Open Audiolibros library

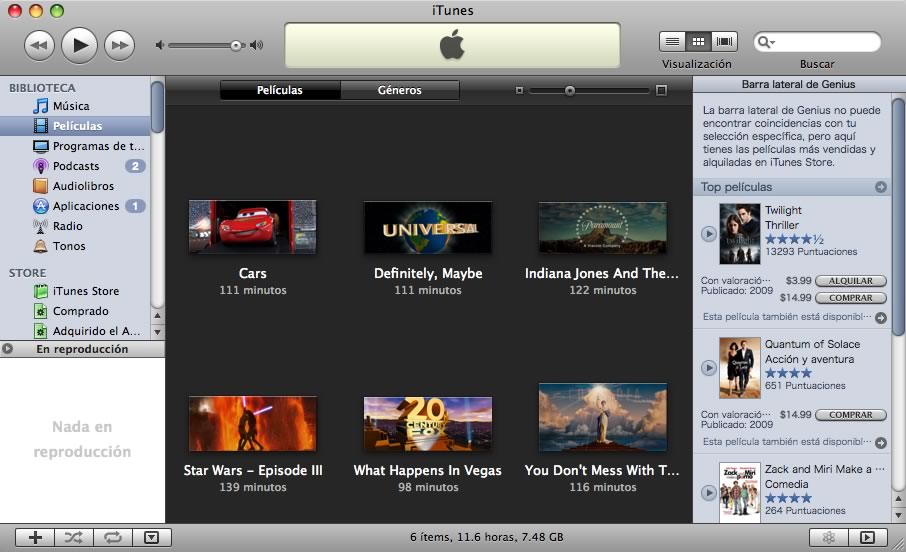(75, 186)
